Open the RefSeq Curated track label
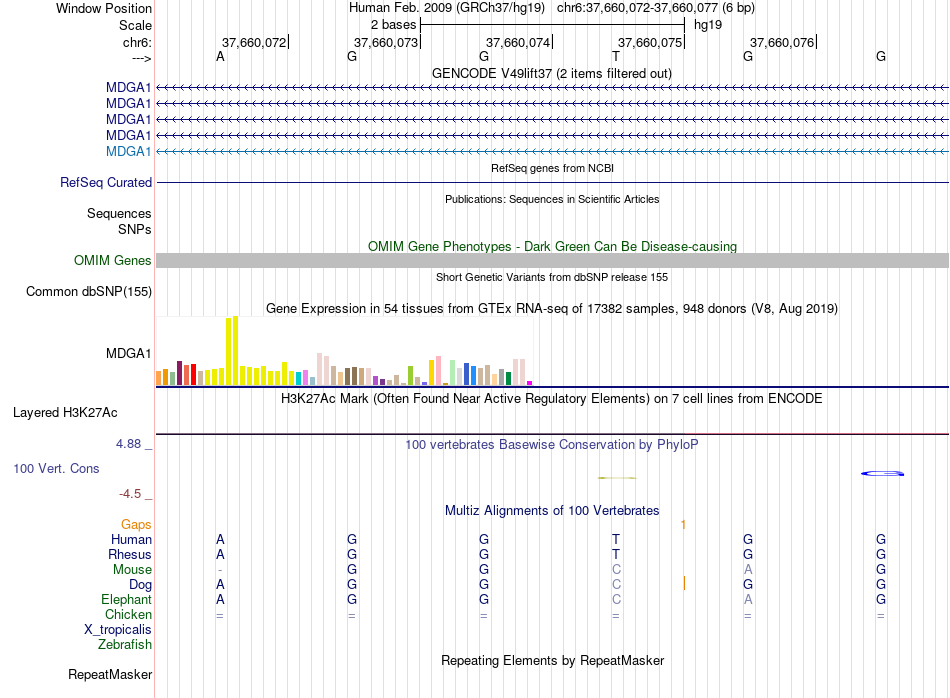Image resolution: width=950 pixels, height=698 pixels. point(105,182)
